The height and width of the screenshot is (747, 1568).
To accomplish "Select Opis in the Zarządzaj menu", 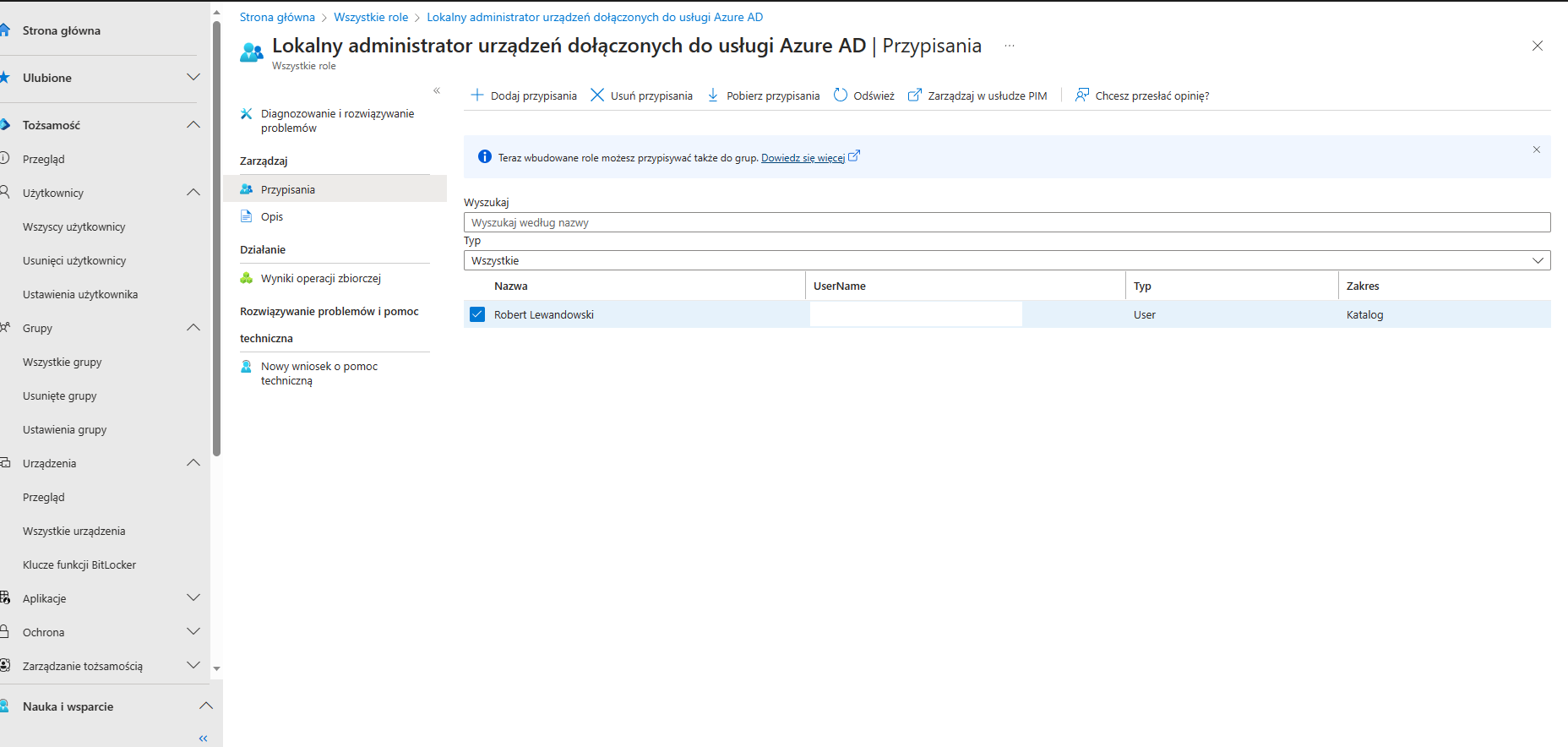I will (272, 216).
